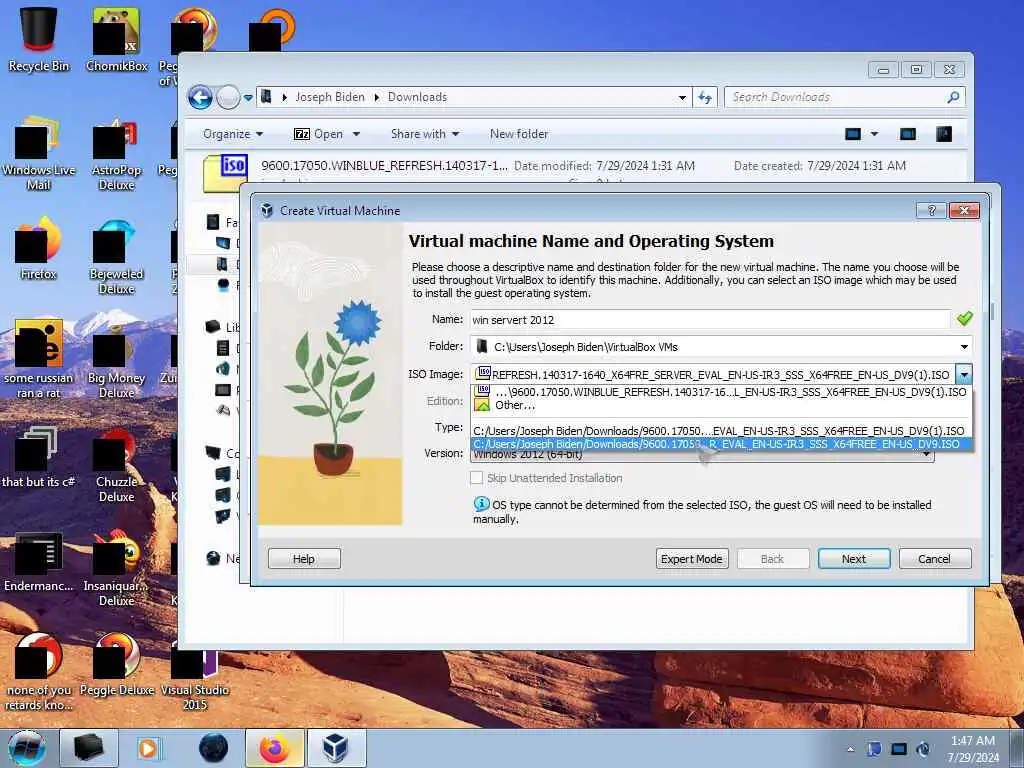Screen dimensions: 1024x768
Task: Refresh the Downloads folder in Explorer
Action: pos(705,97)
